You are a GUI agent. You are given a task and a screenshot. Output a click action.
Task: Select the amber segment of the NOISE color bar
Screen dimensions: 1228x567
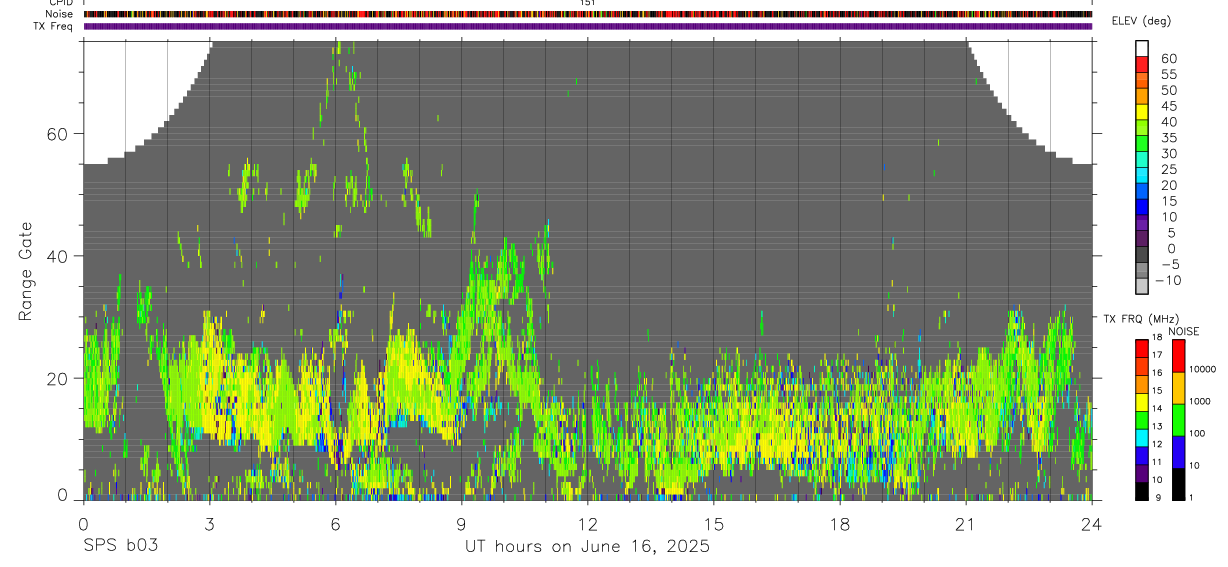tap(1178, 388)
